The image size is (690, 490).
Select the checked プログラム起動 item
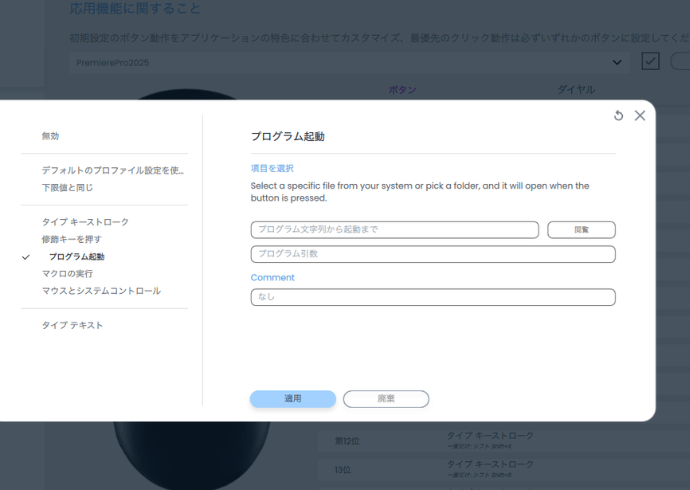(76, 257)
